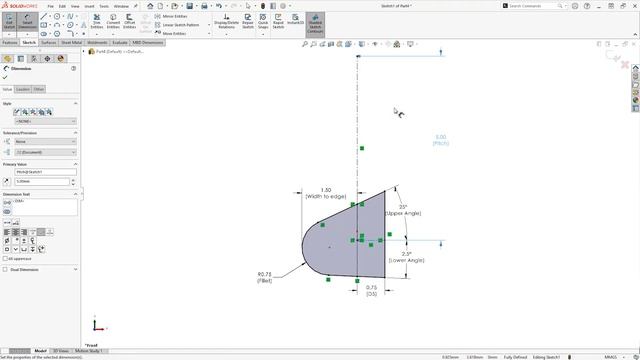Screen dimensions: 640x360
Task: Click the Convert Entities tool
Action: (113, 21)
